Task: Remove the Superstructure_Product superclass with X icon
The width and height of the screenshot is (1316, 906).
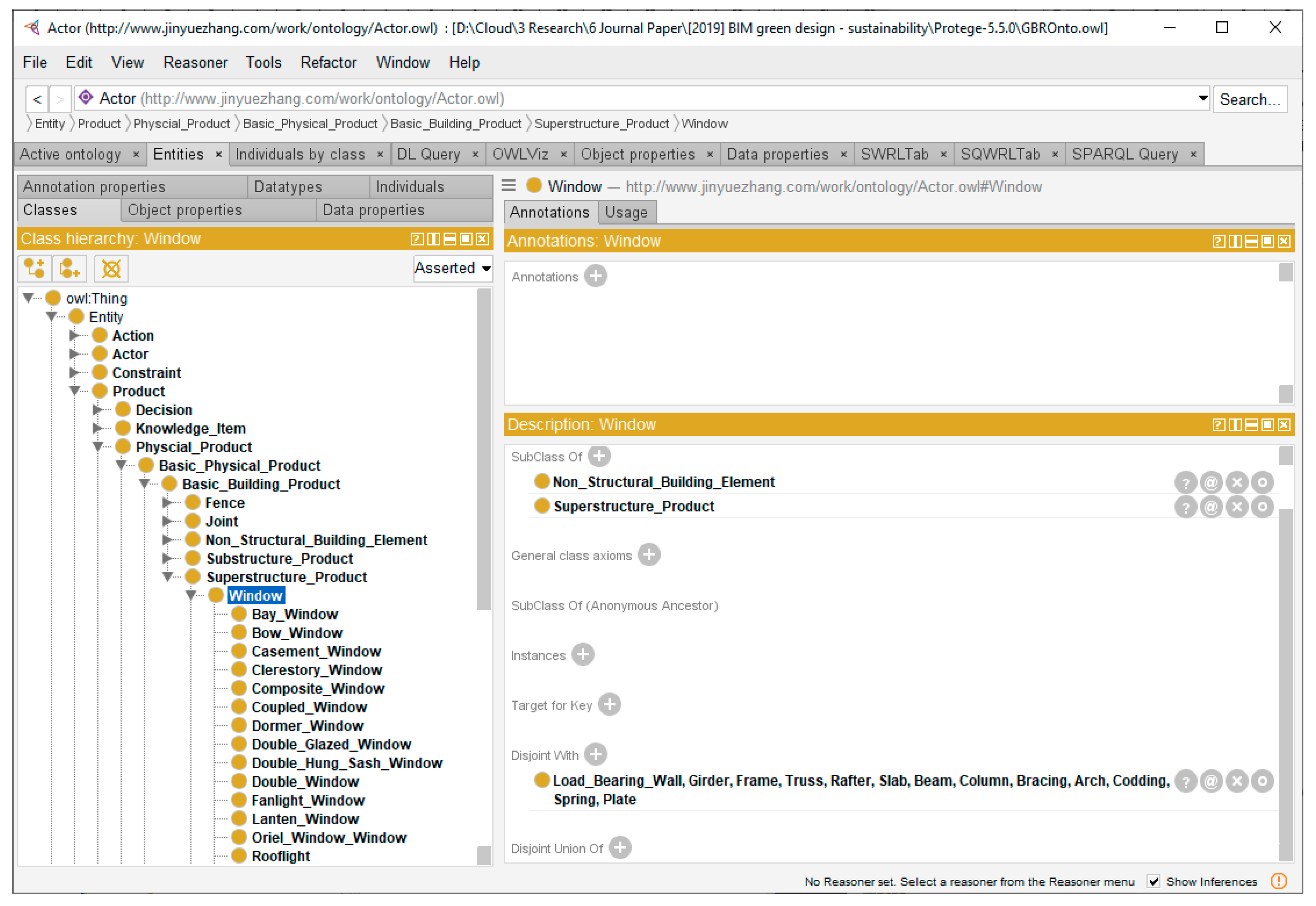Action: pos(1238,508)
